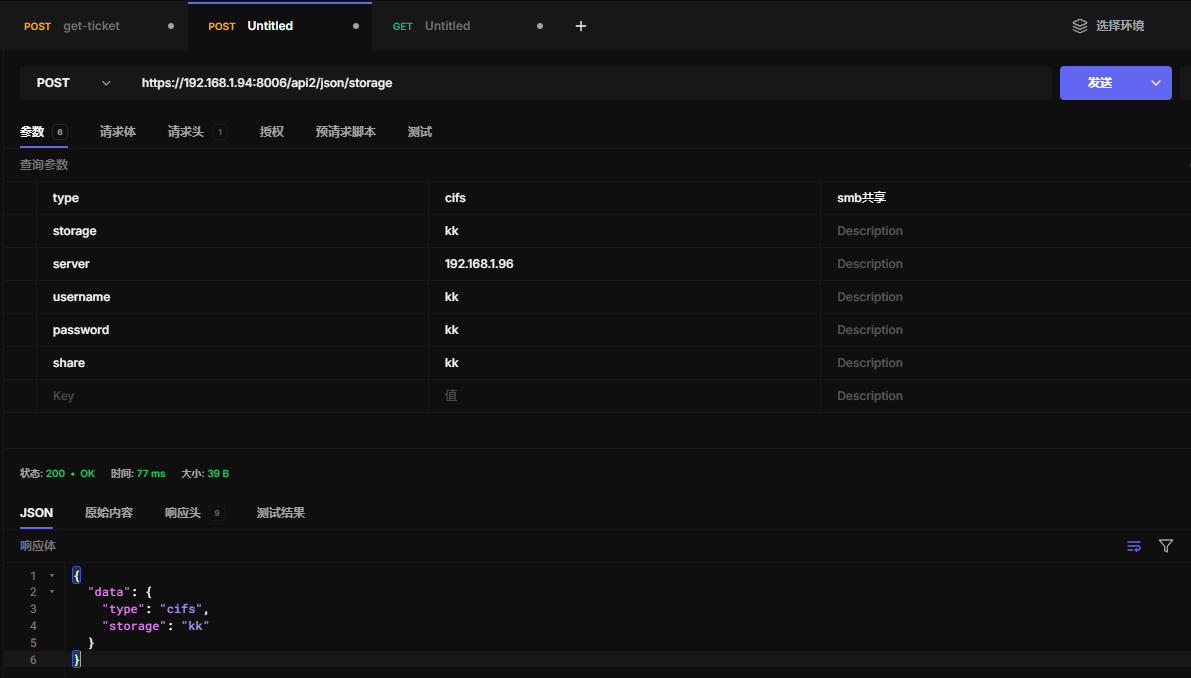This screenshot has width=1191, height=678.
Task: Switch to the get-ticket request tab
Action: click(x=91, y=26)
